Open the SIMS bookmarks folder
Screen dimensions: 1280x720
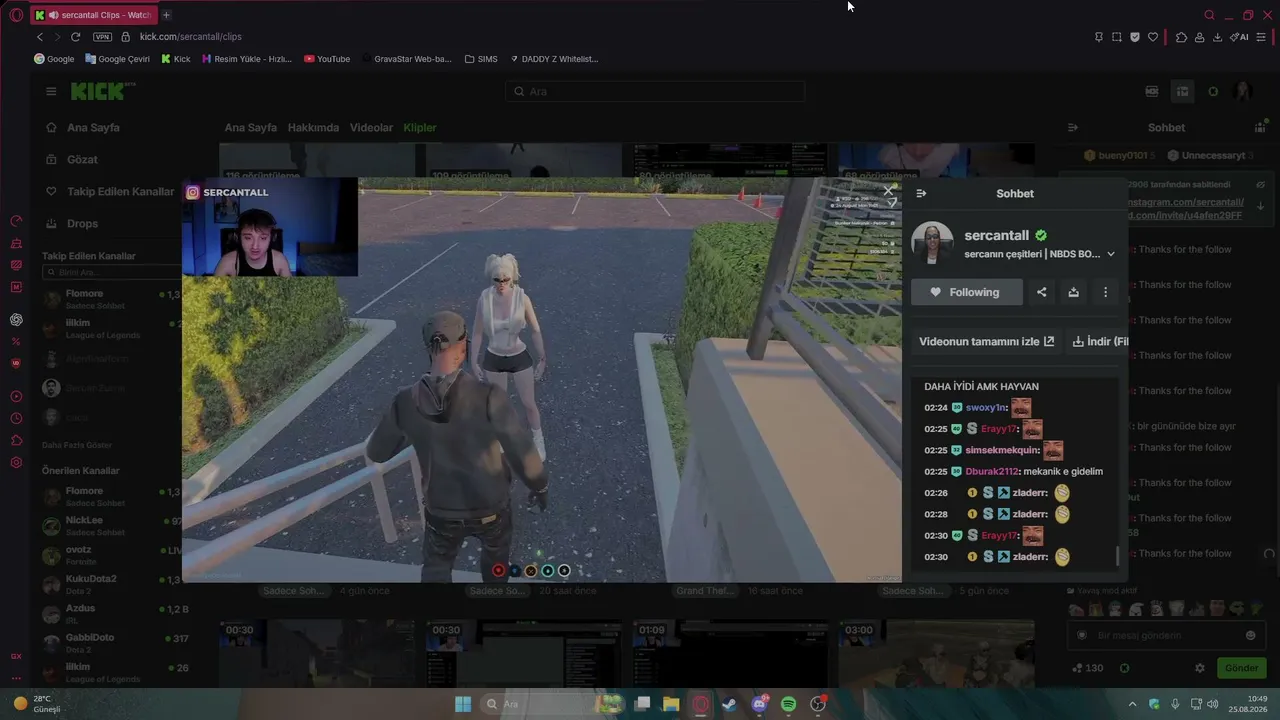(481, 59)
